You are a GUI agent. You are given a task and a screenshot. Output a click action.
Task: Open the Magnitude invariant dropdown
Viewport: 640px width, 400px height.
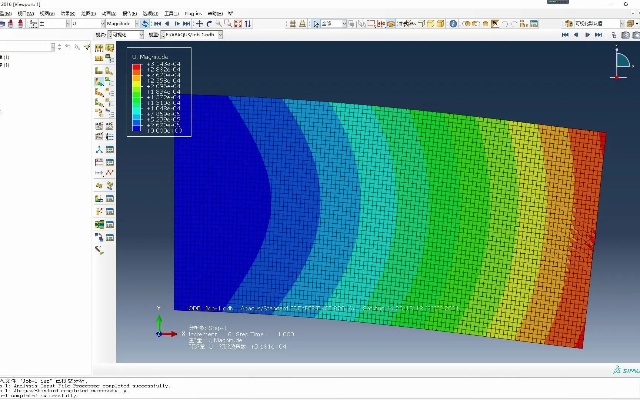tap(121, 24)
